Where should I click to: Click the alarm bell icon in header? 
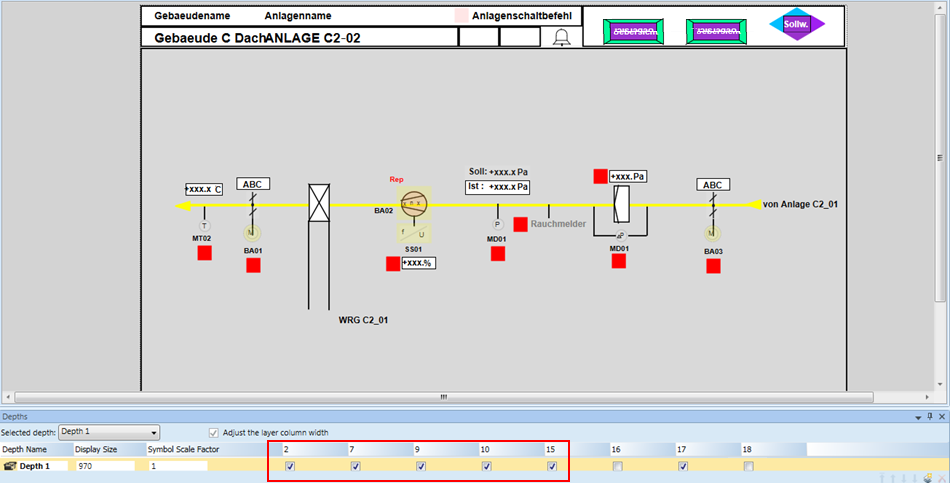561,38
